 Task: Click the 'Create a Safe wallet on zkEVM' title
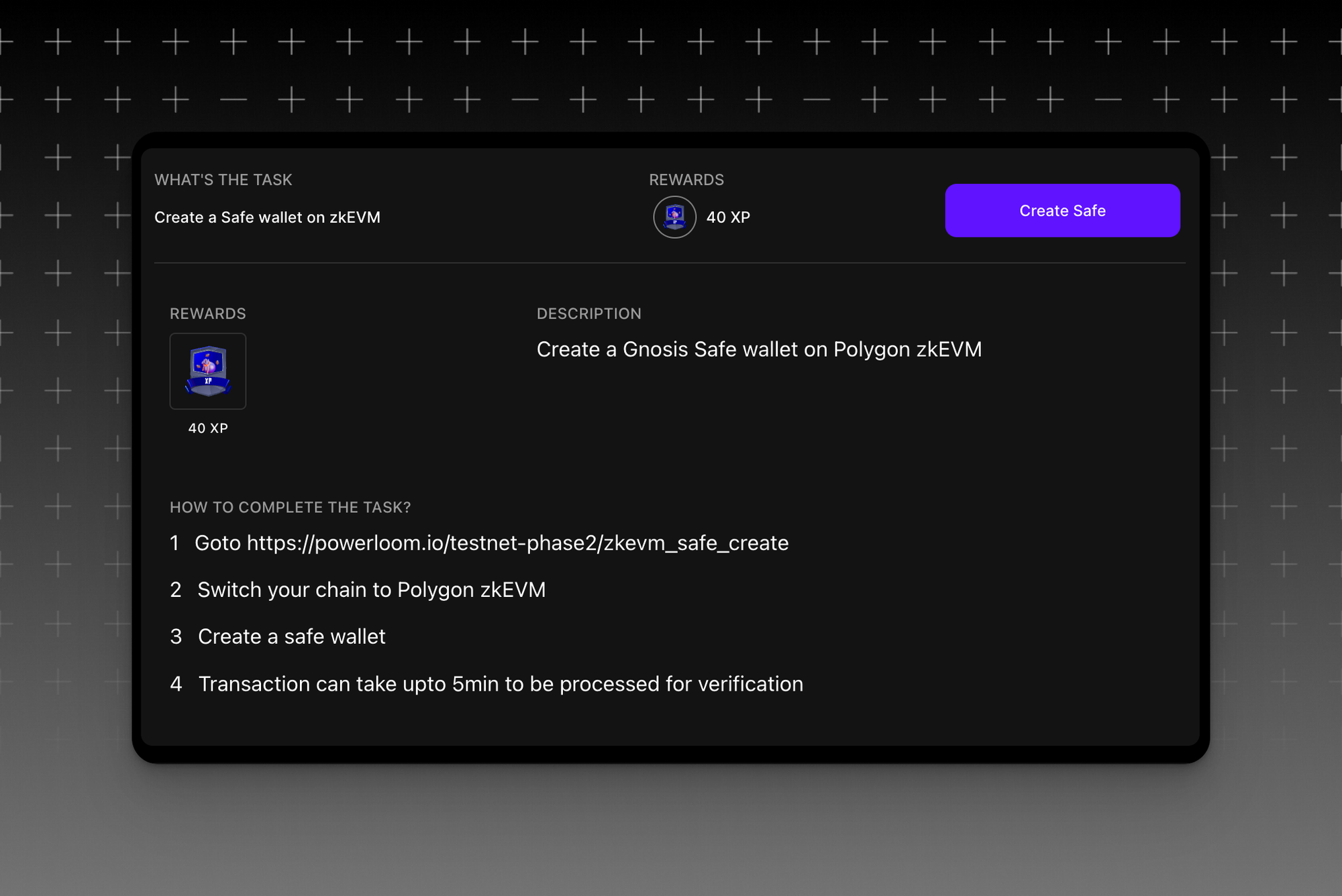point(267,217)
